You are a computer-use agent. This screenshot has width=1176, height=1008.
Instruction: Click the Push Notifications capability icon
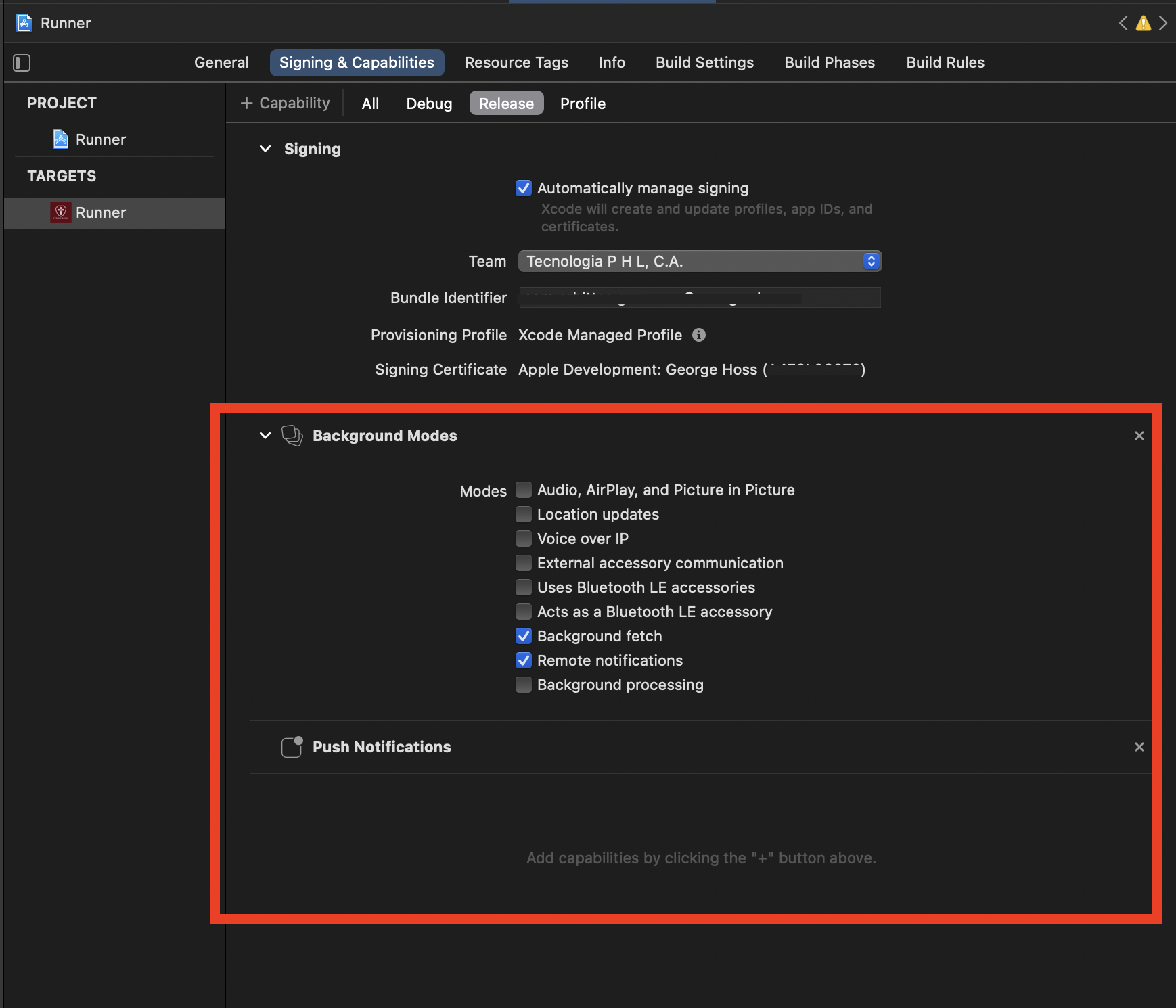coord(292,747)
